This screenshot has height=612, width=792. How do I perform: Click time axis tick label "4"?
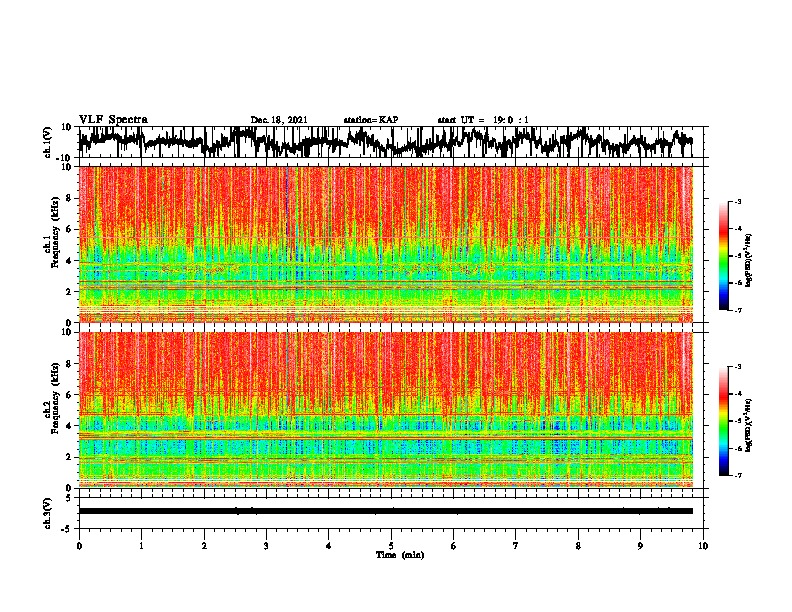329,546
